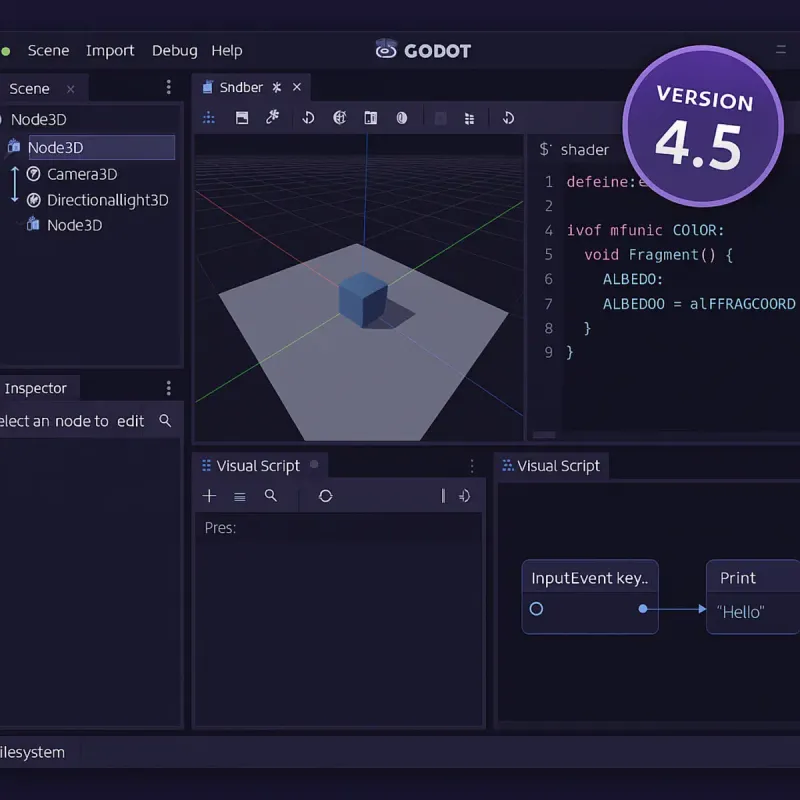Select the multi-select toolbar icon
Image resolution: width=800 pixels, height=800 pixels.
pos(208,118)
